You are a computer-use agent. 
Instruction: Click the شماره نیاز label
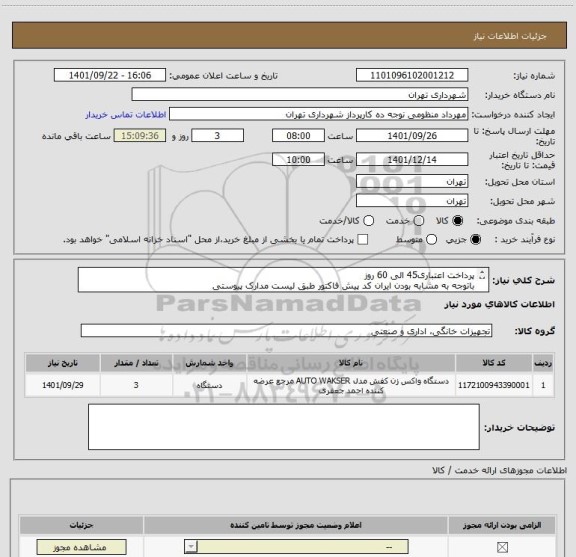pyautogui.click(x=534, y=76)
